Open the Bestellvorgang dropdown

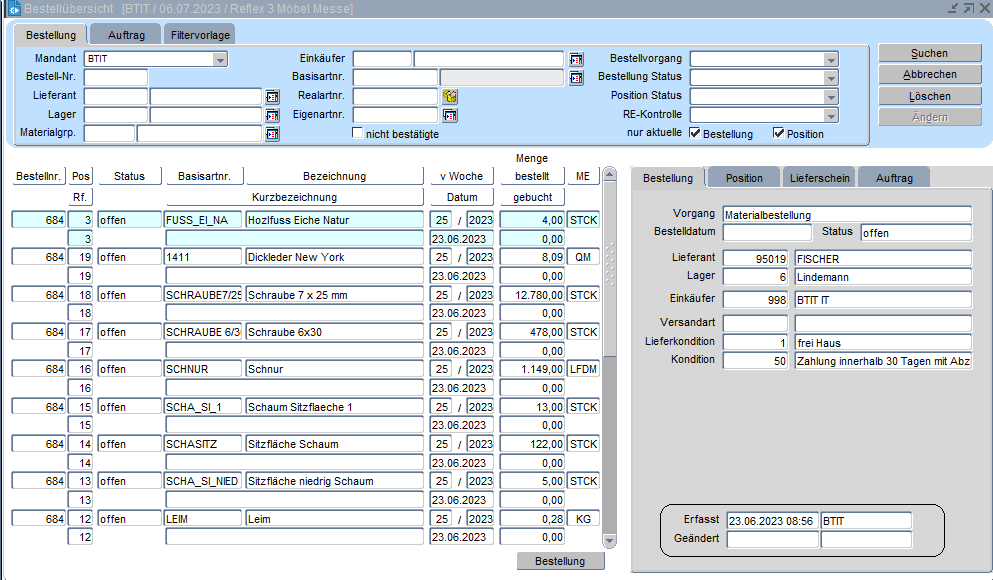[x=830, y=59]
